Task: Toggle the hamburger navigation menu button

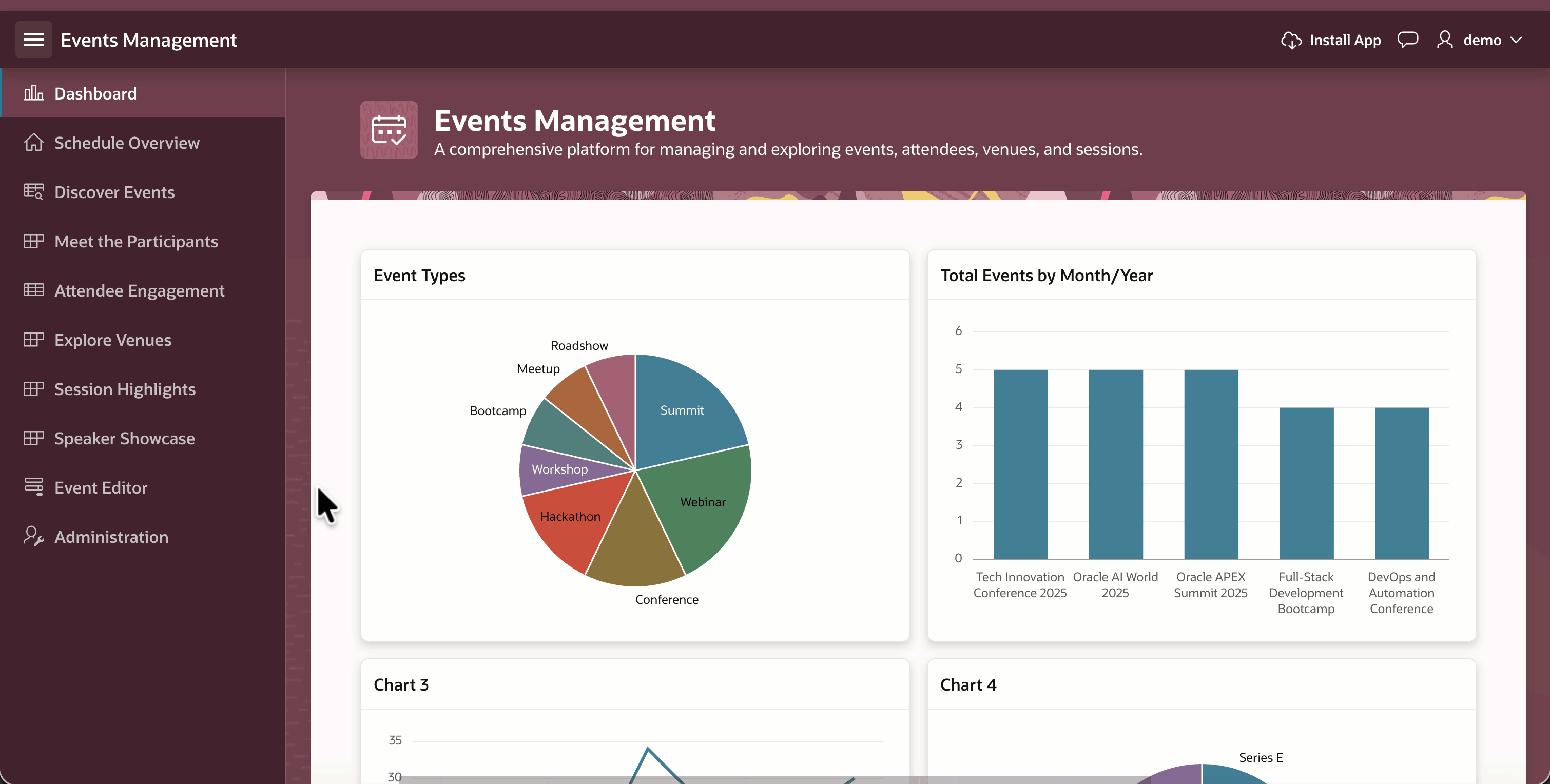Action: 34,40
